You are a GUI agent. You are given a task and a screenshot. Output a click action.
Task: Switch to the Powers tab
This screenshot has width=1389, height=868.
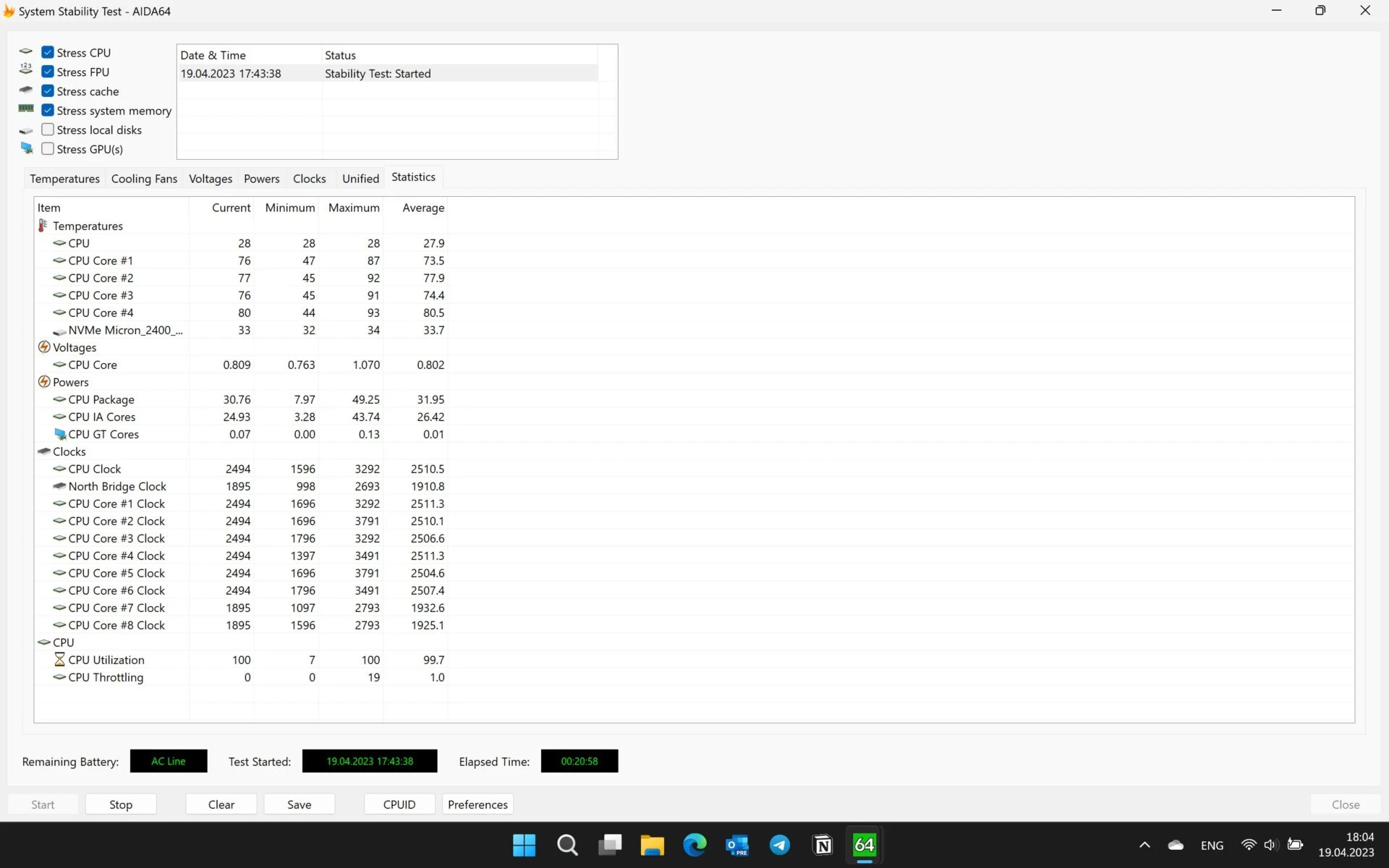pos(261,179)
